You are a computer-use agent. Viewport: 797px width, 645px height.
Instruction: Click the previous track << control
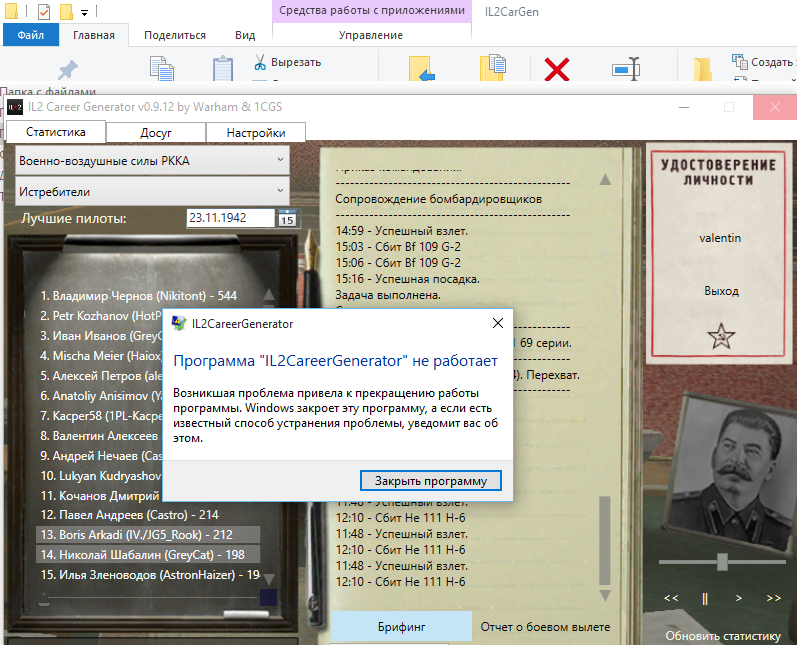click(671, 598)
